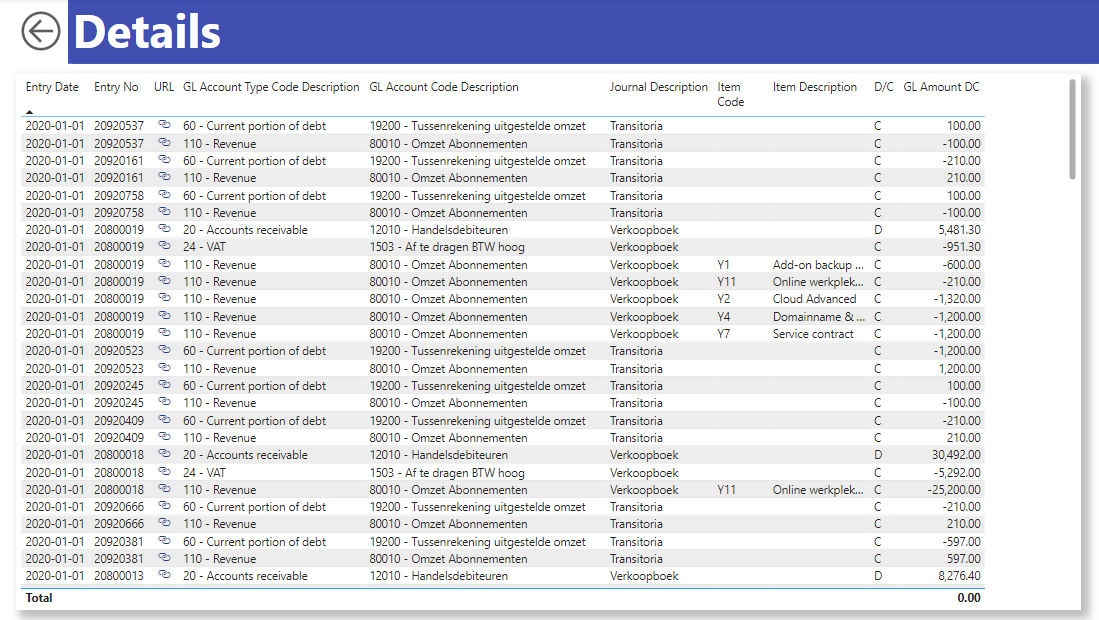Select item code 'Y7' cell

pos(723,334)
